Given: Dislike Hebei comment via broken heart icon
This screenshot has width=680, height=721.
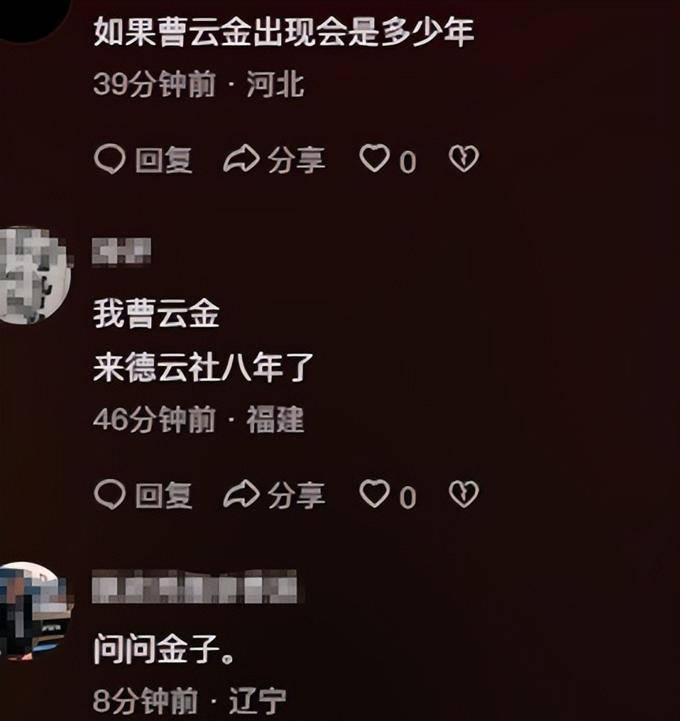Looking at the screenshot, I should pos(464,159).
